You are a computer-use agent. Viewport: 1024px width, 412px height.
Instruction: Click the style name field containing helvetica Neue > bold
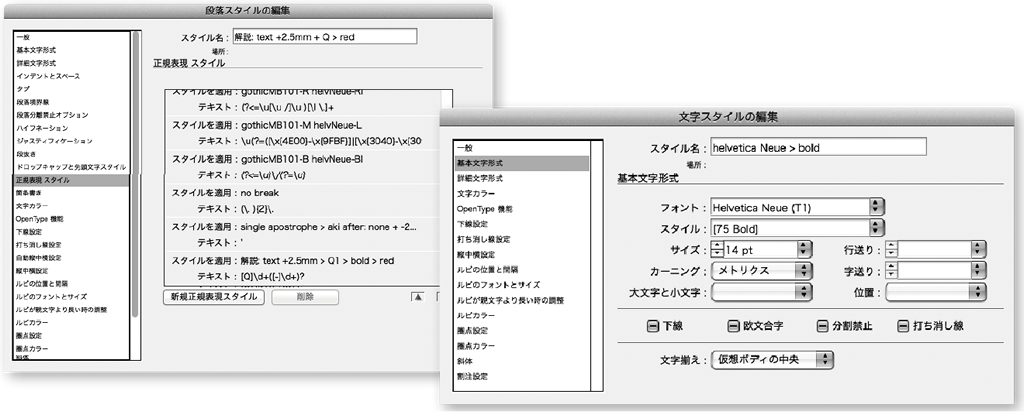(817, 147)
